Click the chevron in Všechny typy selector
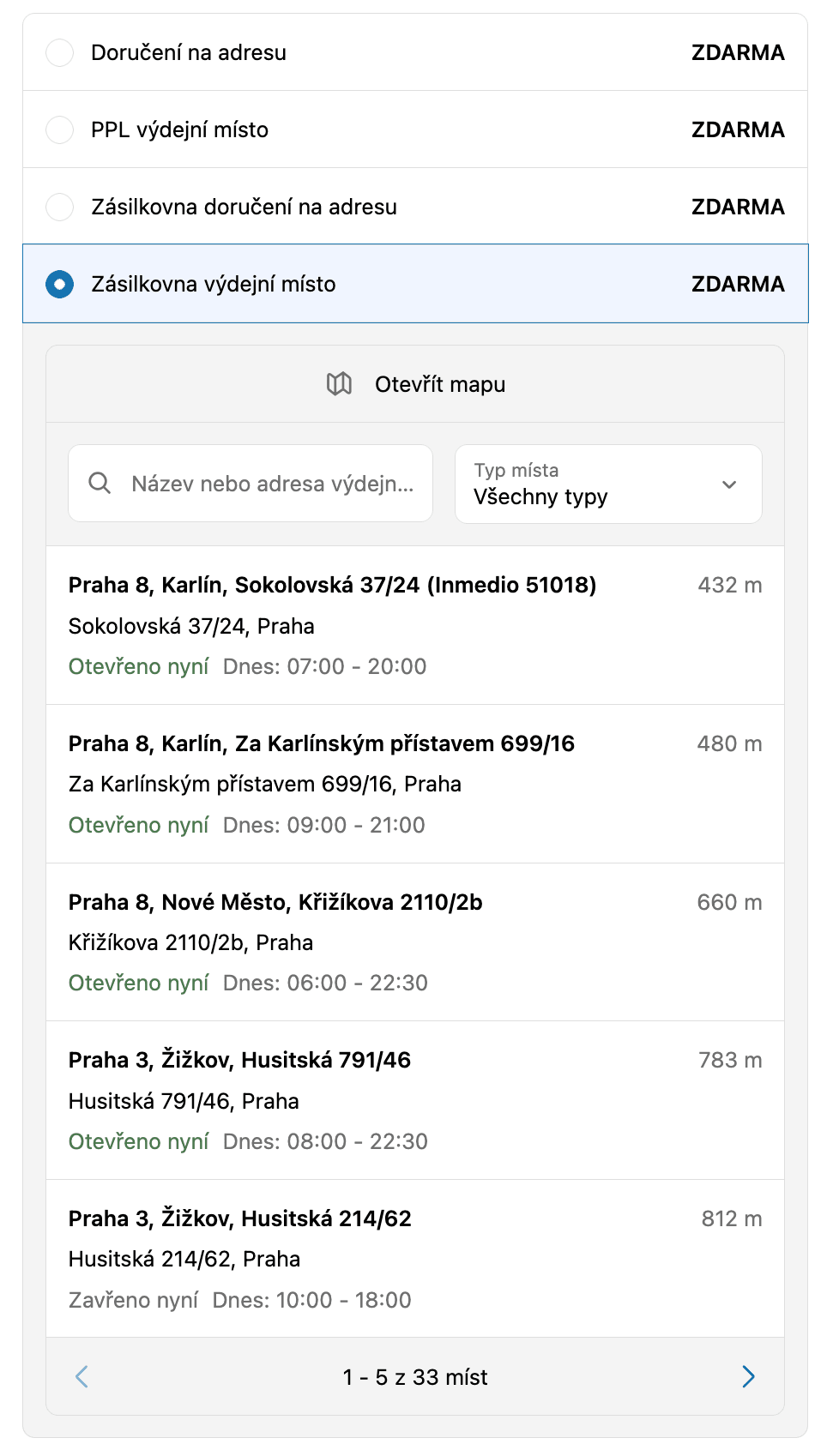The width and height of the screenshot is (827, 1456). click(x=729, y=484)
